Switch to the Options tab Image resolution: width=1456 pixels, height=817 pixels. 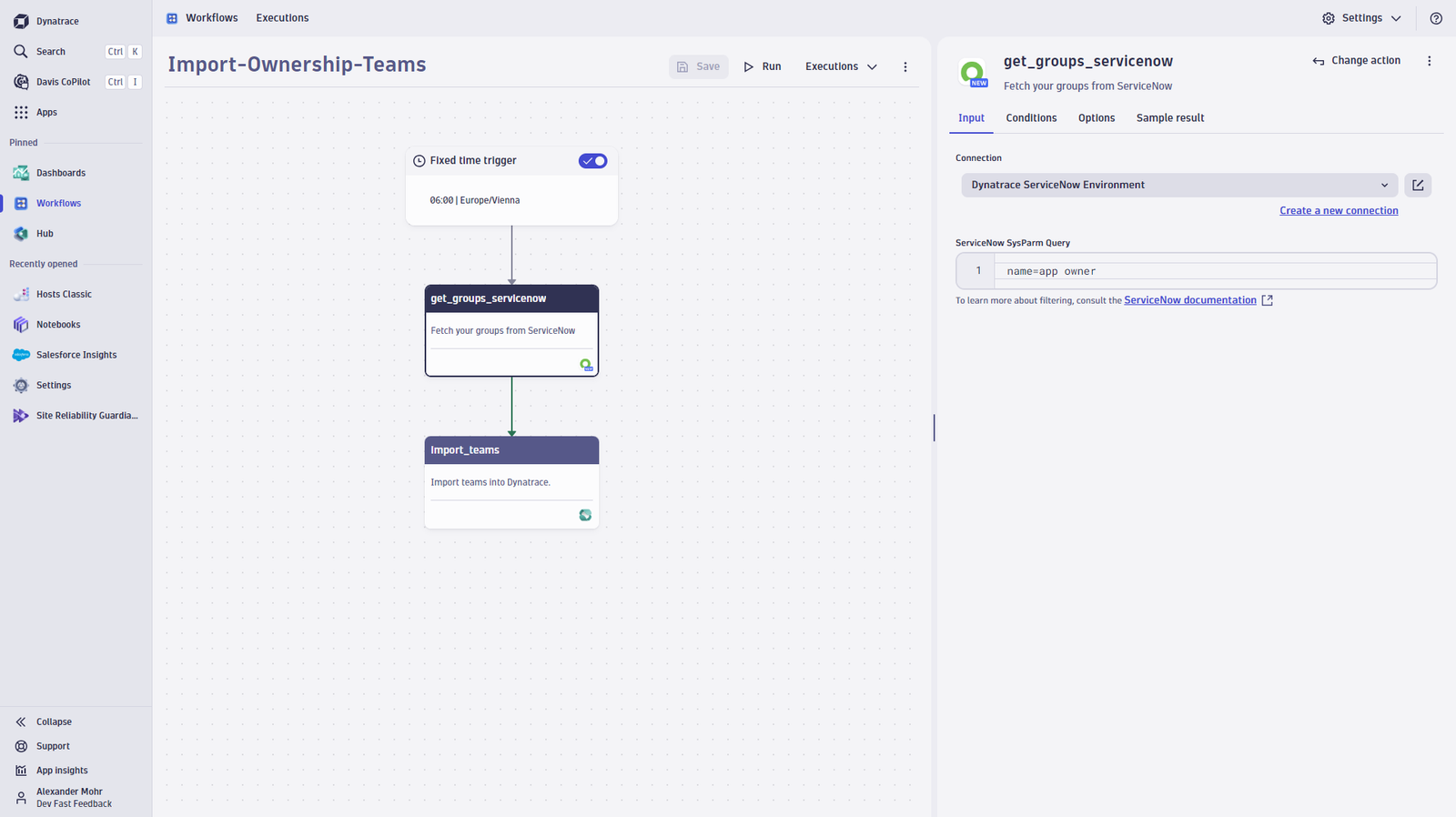[x=1097, y=118]
